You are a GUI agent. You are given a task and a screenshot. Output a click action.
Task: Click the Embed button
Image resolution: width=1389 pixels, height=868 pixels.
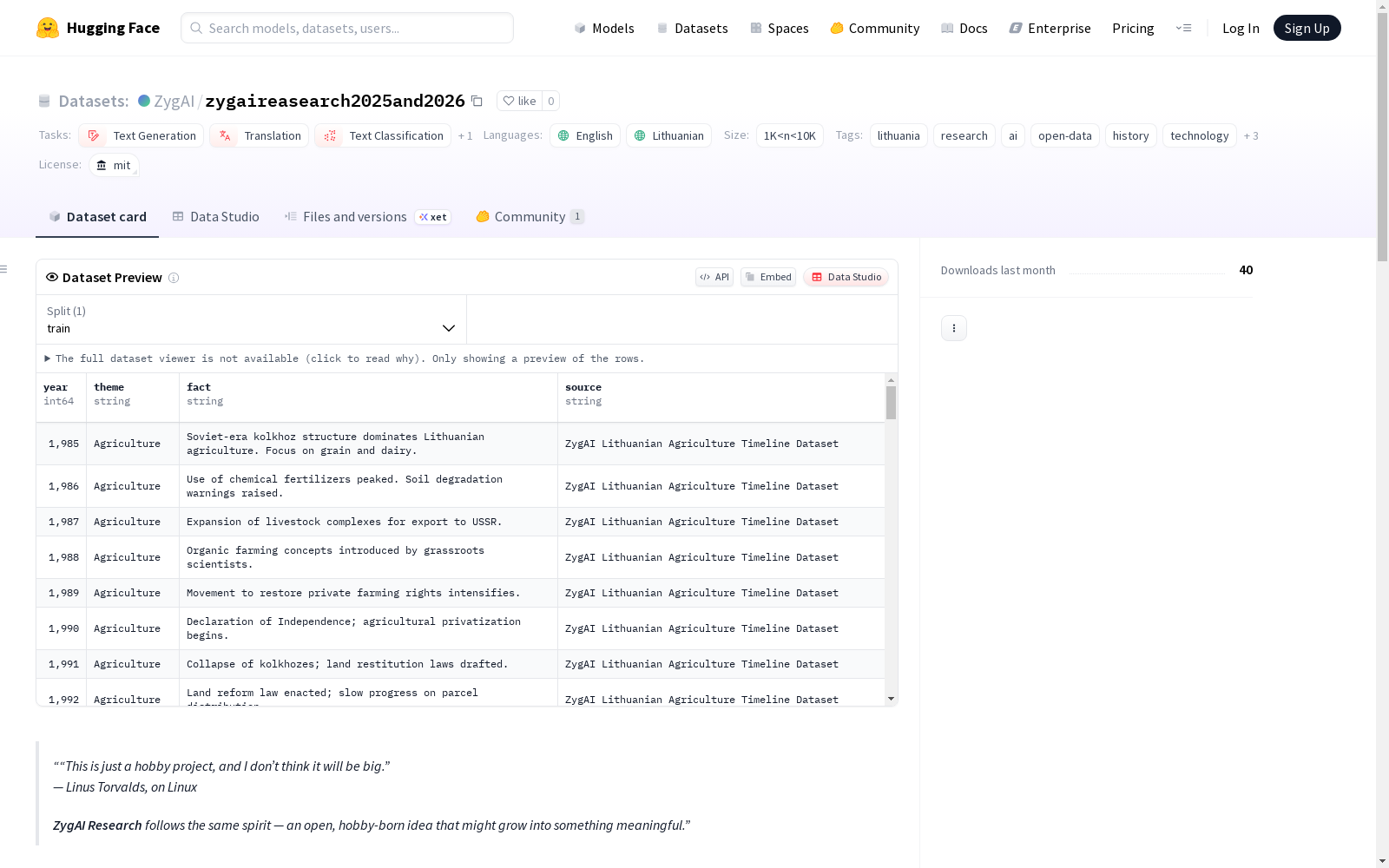click(768, 277)
